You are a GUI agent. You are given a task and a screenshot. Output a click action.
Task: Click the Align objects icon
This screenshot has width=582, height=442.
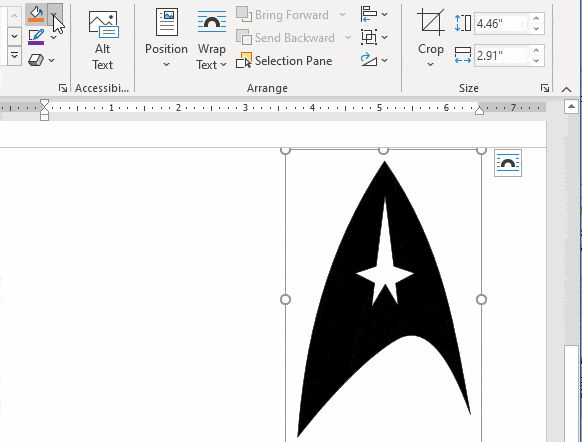(374, 14)
